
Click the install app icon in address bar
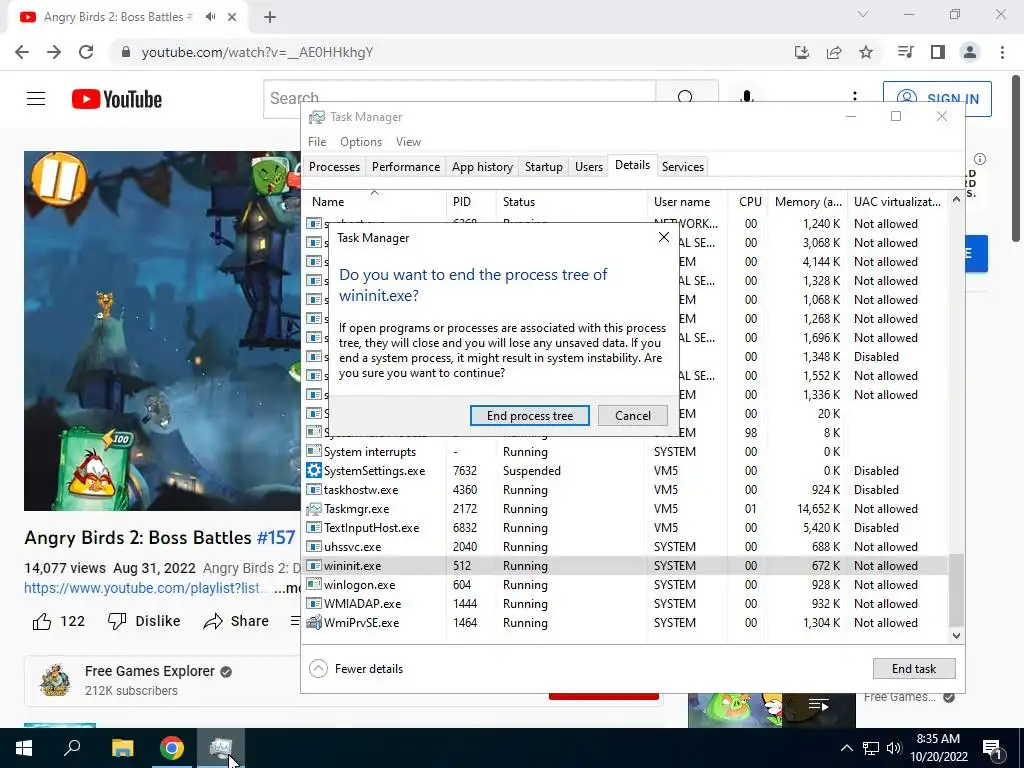click(x=802, y=52)
